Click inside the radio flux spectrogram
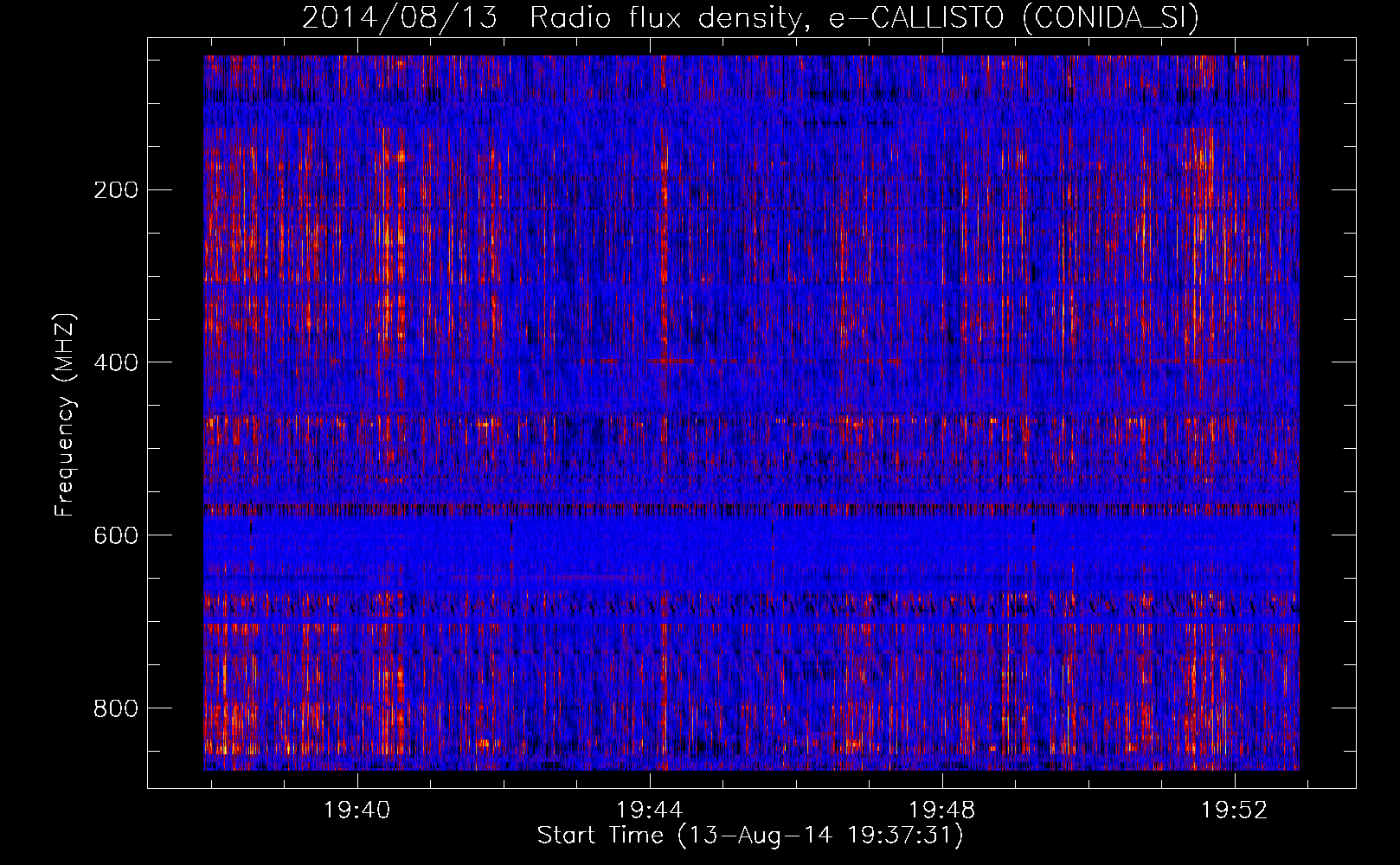 click(x=751, y=413)
